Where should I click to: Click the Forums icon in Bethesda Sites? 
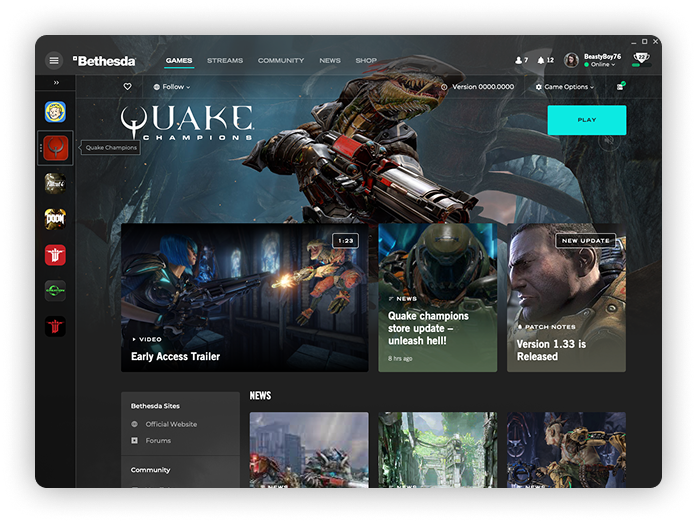134,440
